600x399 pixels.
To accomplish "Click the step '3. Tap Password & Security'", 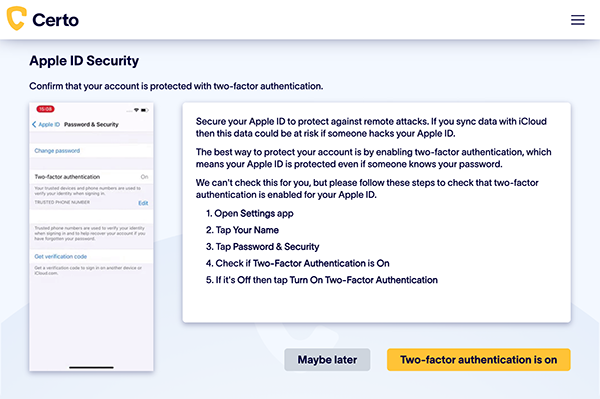I will 262,247.
